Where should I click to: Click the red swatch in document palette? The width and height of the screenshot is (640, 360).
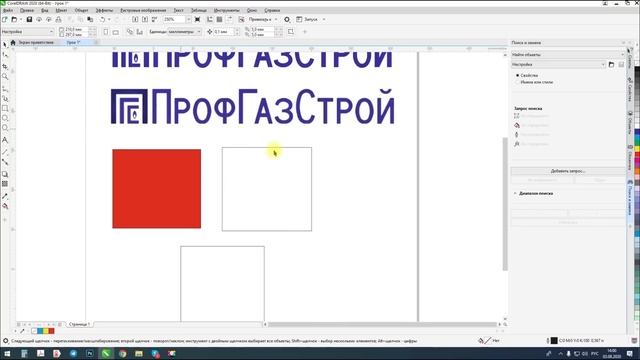(51, 331)
